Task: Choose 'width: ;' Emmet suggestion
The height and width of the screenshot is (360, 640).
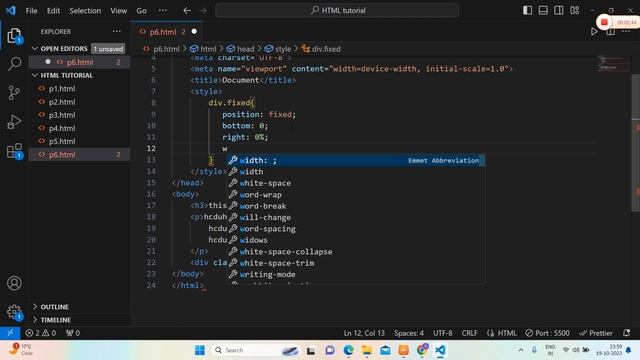Action: coord(356,160)
